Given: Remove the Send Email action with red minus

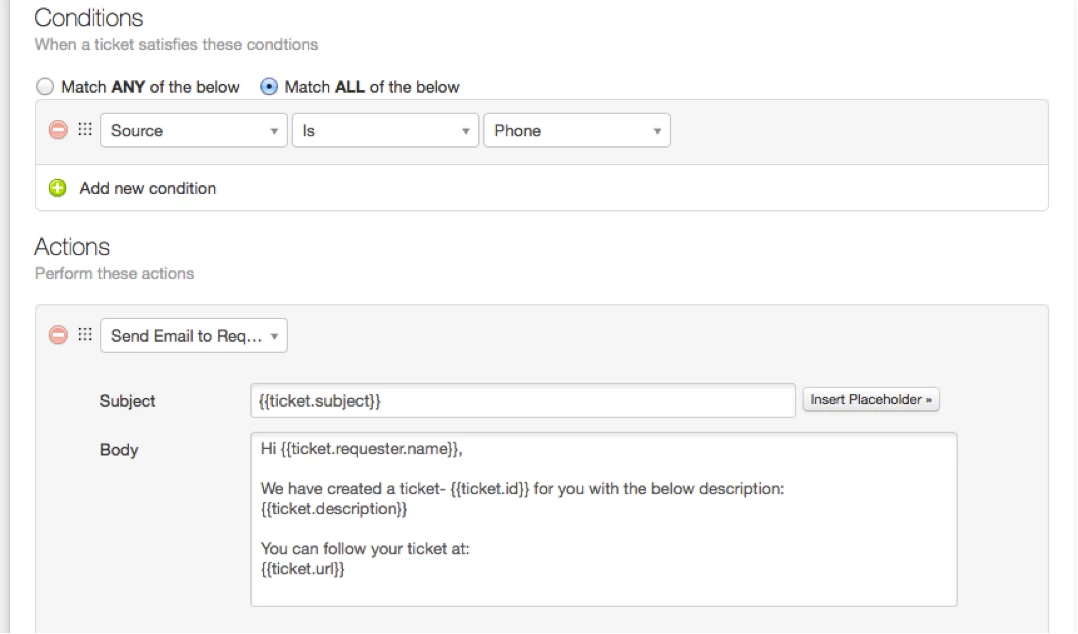Looking at the screenshot, I should click(58, 335).
